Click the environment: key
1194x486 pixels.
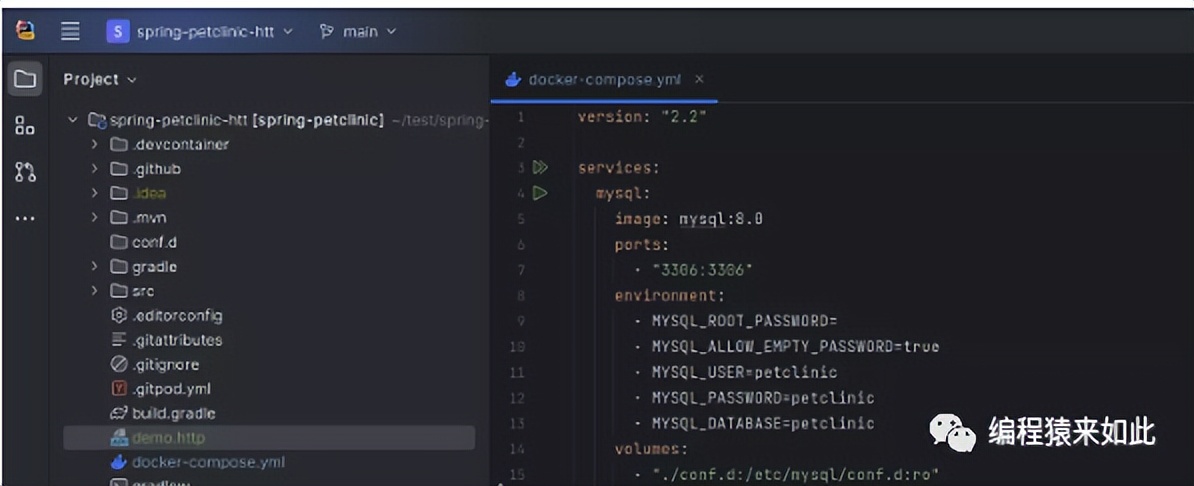[670, 295]
